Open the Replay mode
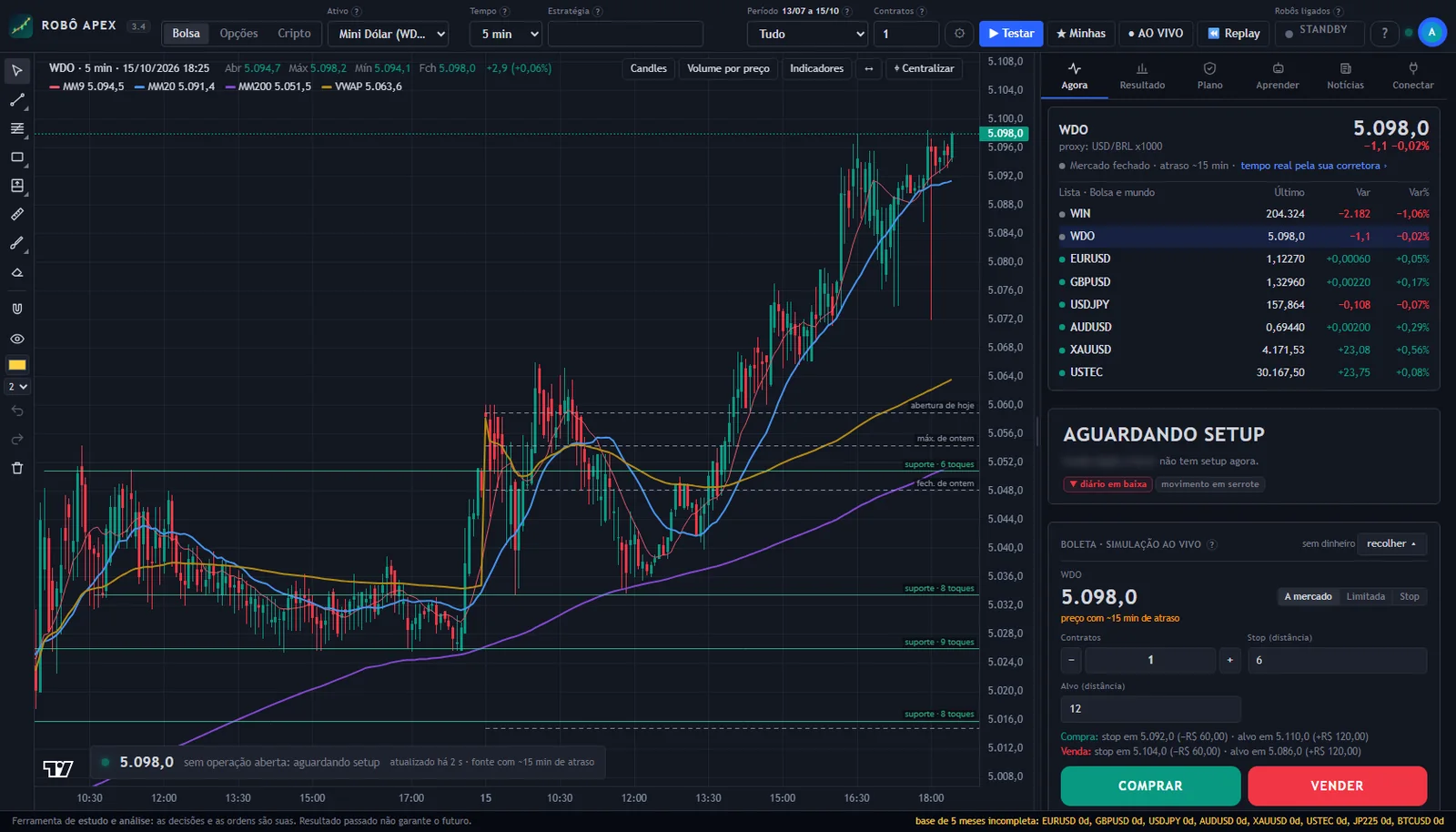 click(1234, 34)
